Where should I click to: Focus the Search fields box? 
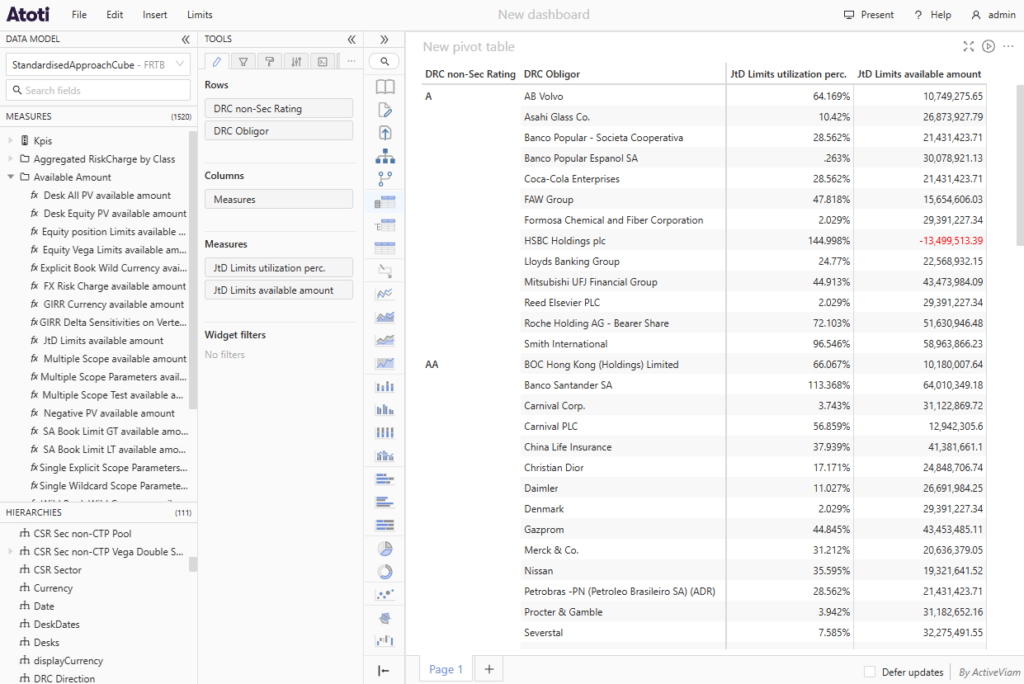[x=98, y=90]
